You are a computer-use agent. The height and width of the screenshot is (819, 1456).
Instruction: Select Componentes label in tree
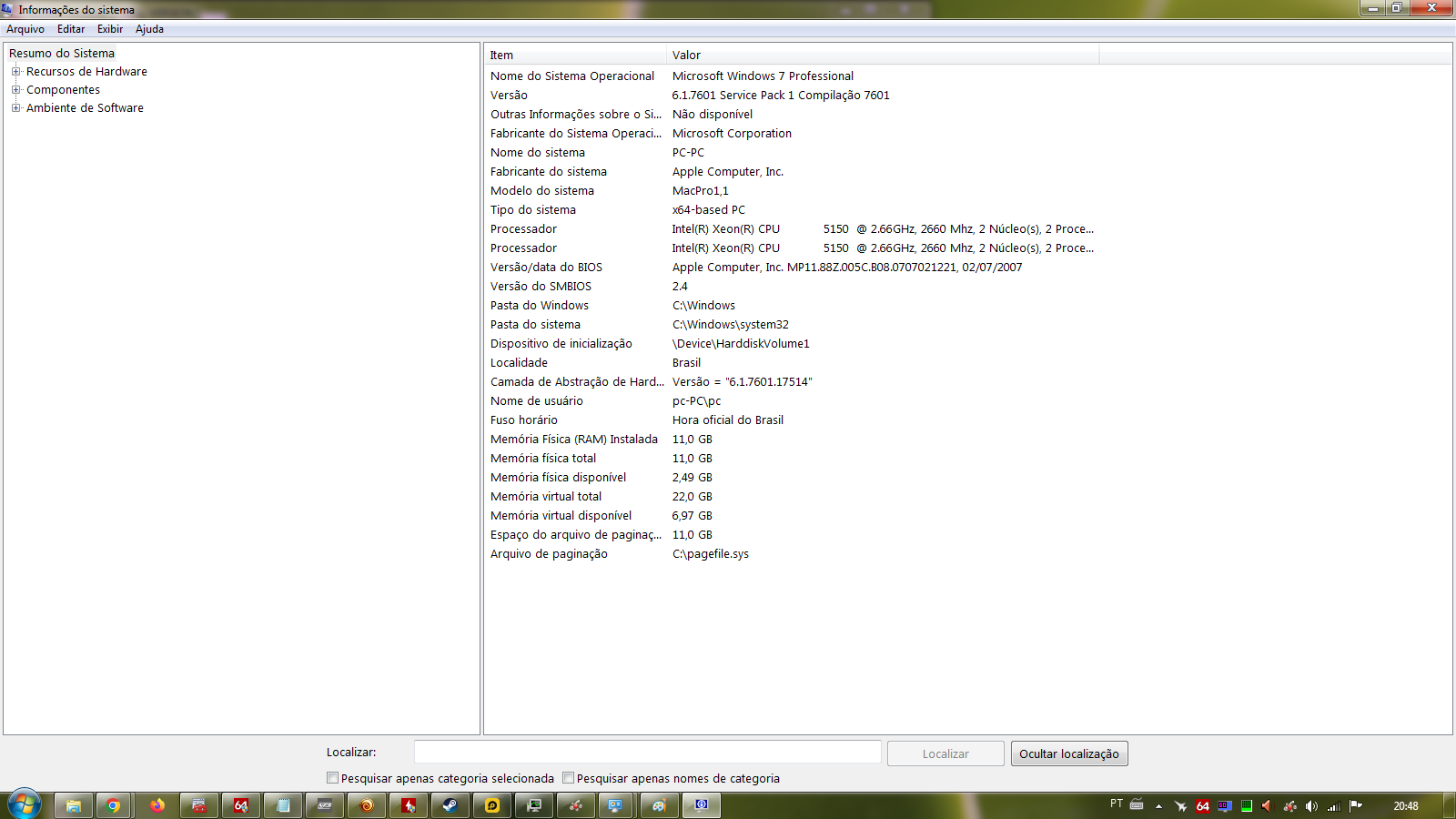tap(63, 89)
